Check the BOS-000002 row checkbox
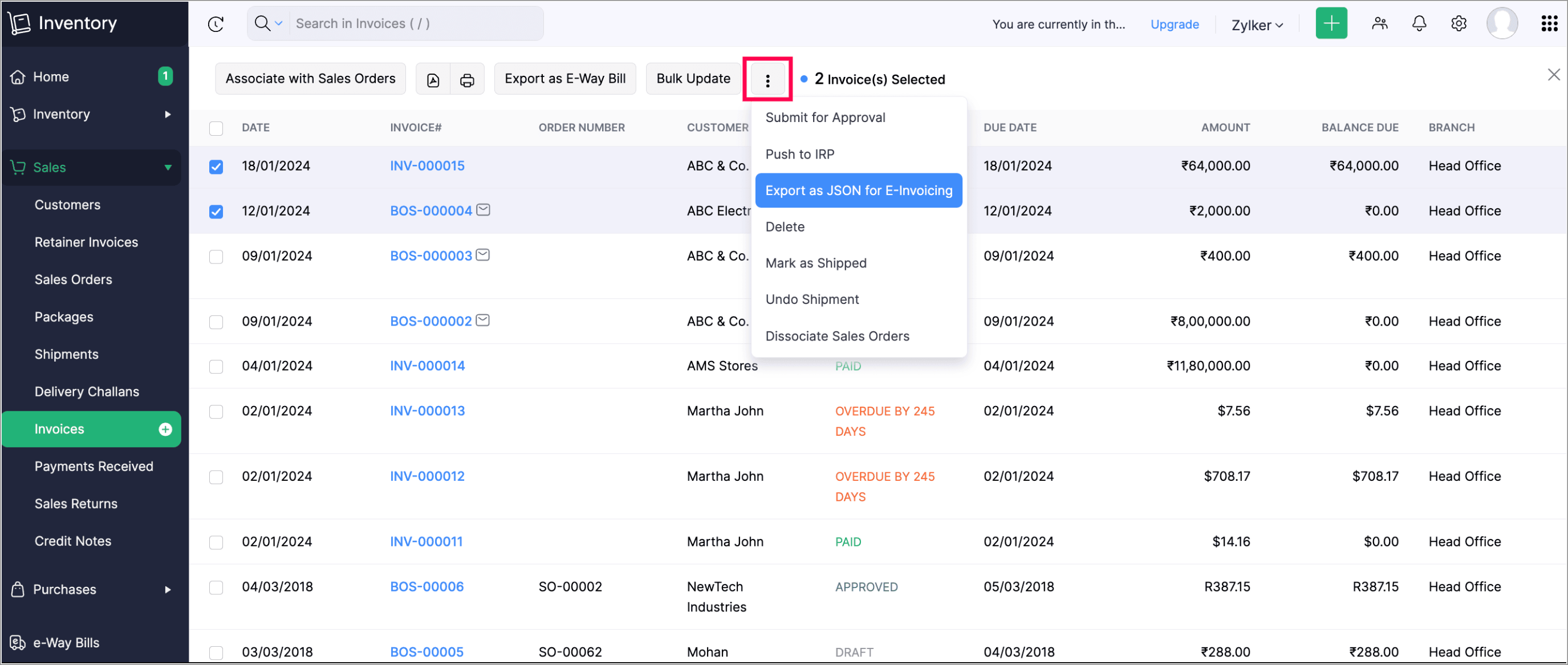This screenshot has height=665, width=1568. [x=216, y=322]
